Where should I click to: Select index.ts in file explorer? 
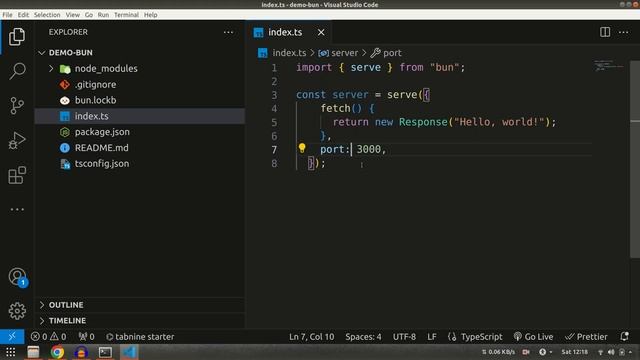[x=140, y=116]
